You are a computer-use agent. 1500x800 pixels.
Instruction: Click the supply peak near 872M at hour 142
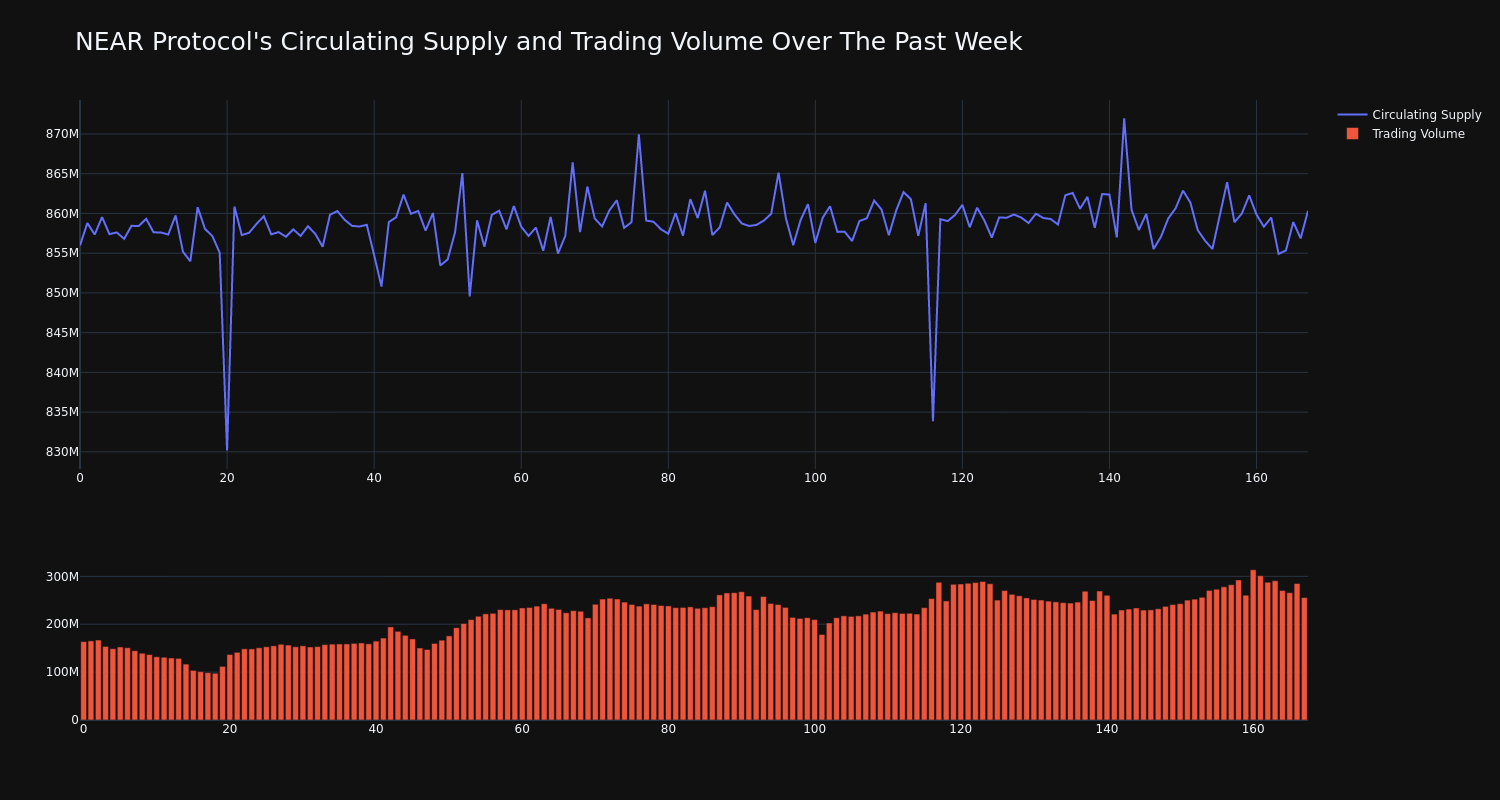click(x=1124, y=119)
